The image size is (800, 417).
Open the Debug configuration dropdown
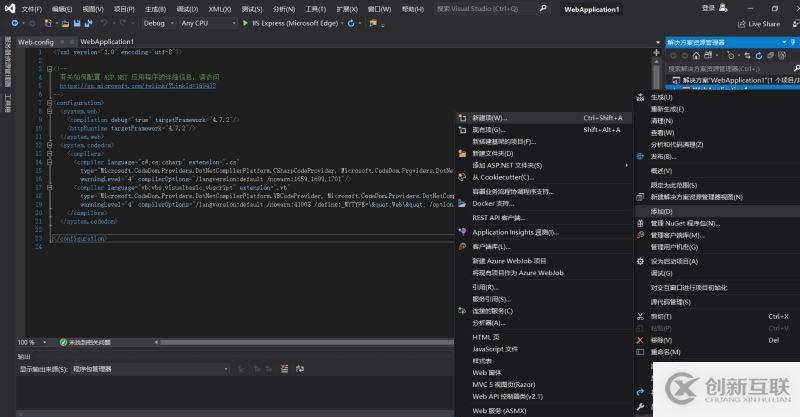tap(158, 23)
